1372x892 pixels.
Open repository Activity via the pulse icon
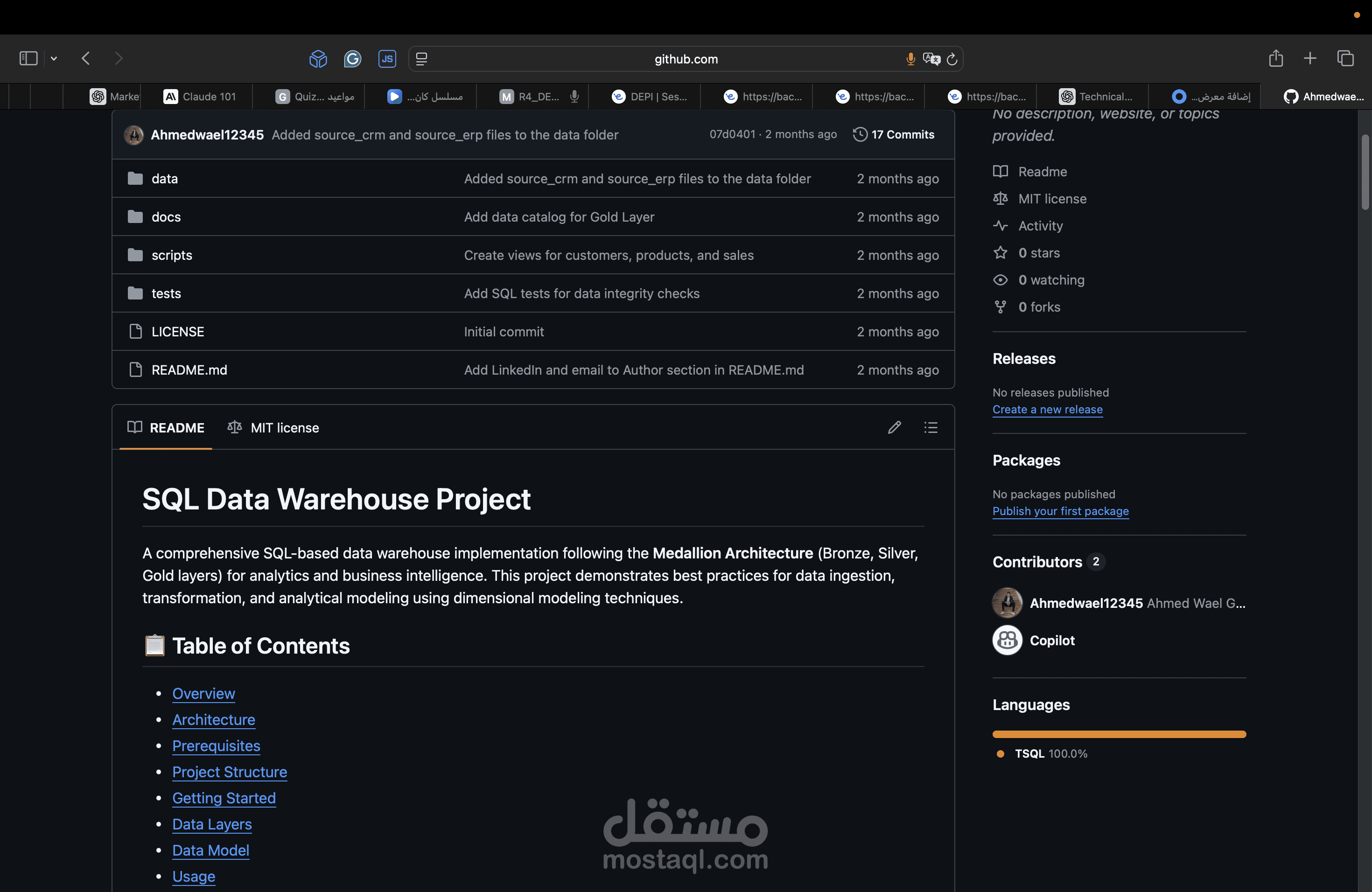(1001, 226)
